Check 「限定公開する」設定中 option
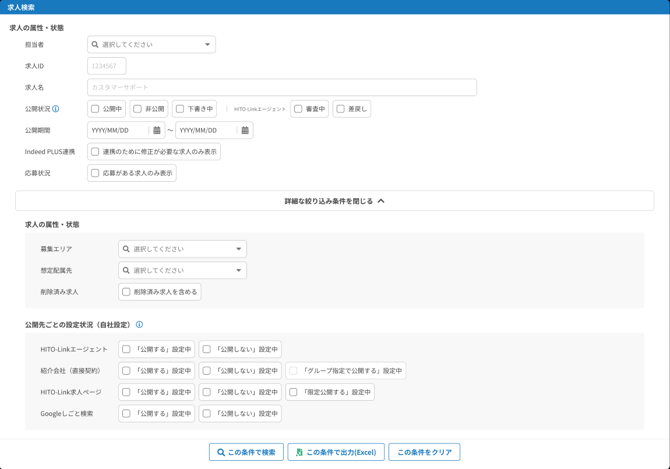Viewport: 670px width, 469px height. click(293, 392)
